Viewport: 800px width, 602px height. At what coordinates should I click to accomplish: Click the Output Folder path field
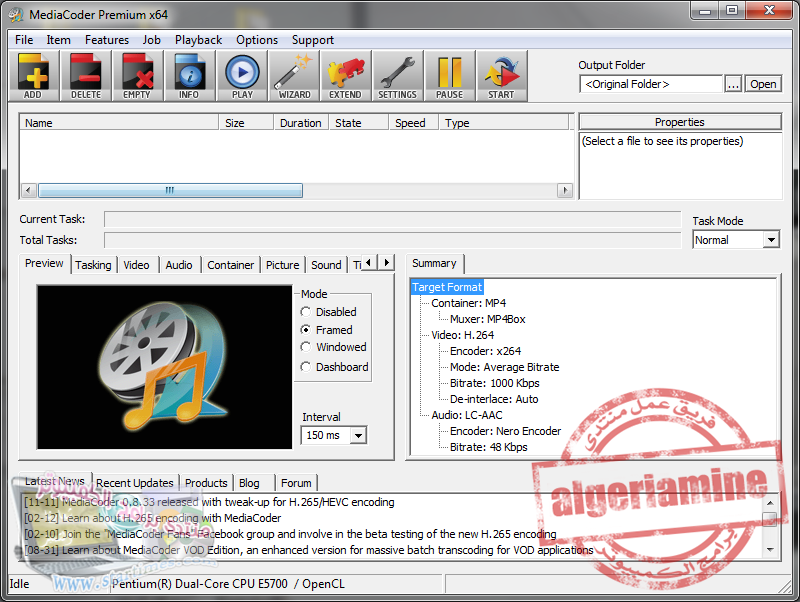pos(651,84)
